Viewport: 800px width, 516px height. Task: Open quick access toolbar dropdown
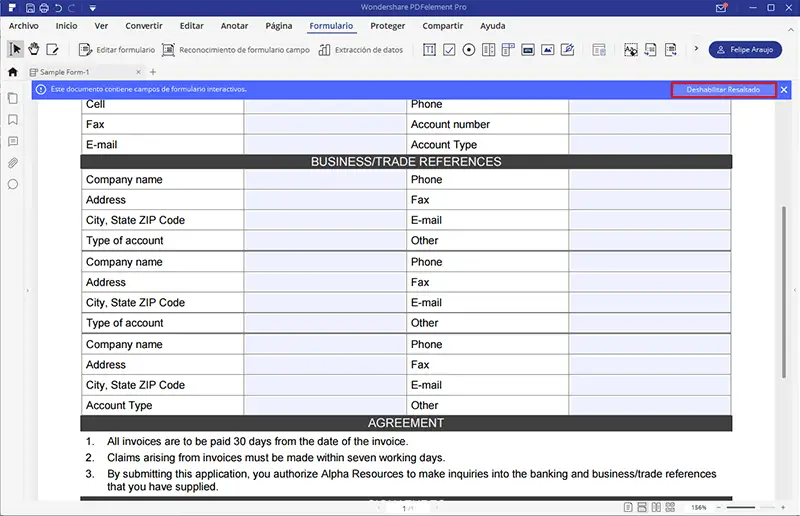click(x=92, y=8)
